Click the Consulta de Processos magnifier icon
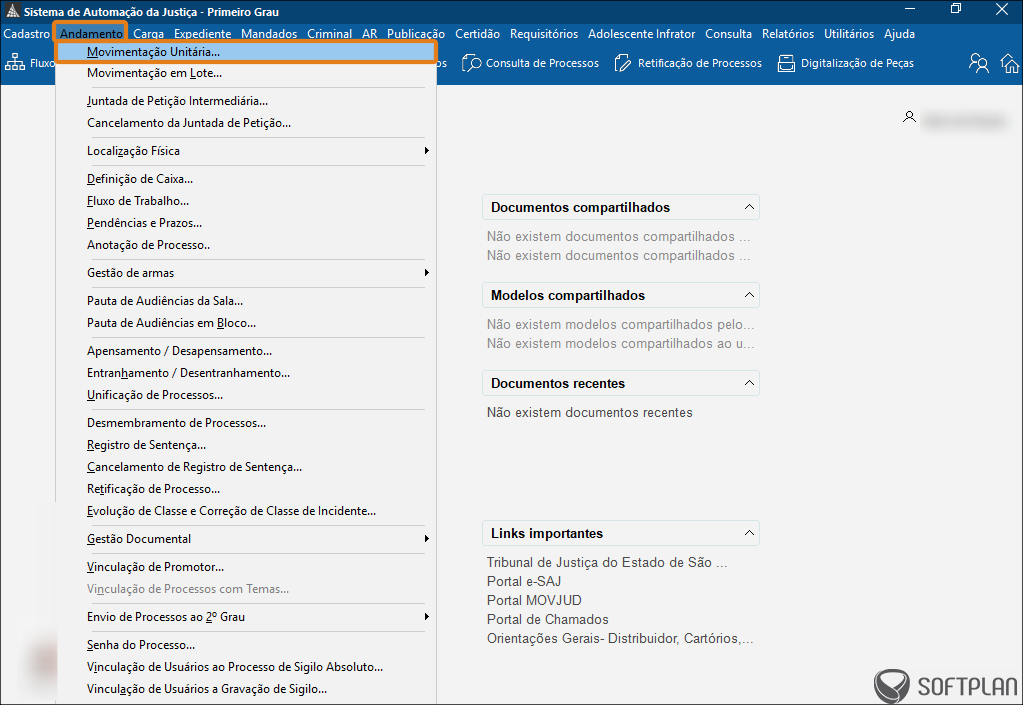Viewport: 1023px width, 705px height. tap(471, 63)
